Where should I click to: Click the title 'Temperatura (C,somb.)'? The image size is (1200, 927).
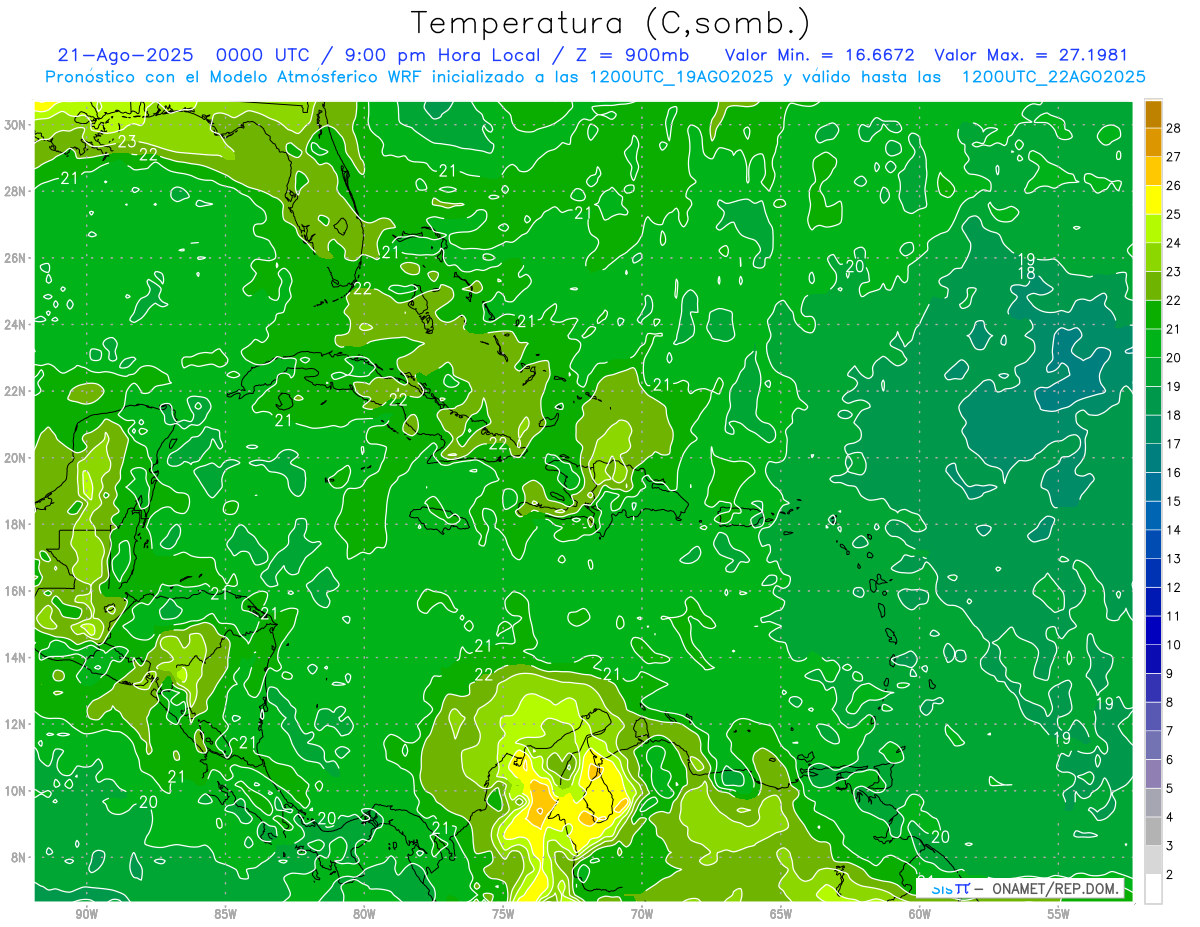click(611, 23)
